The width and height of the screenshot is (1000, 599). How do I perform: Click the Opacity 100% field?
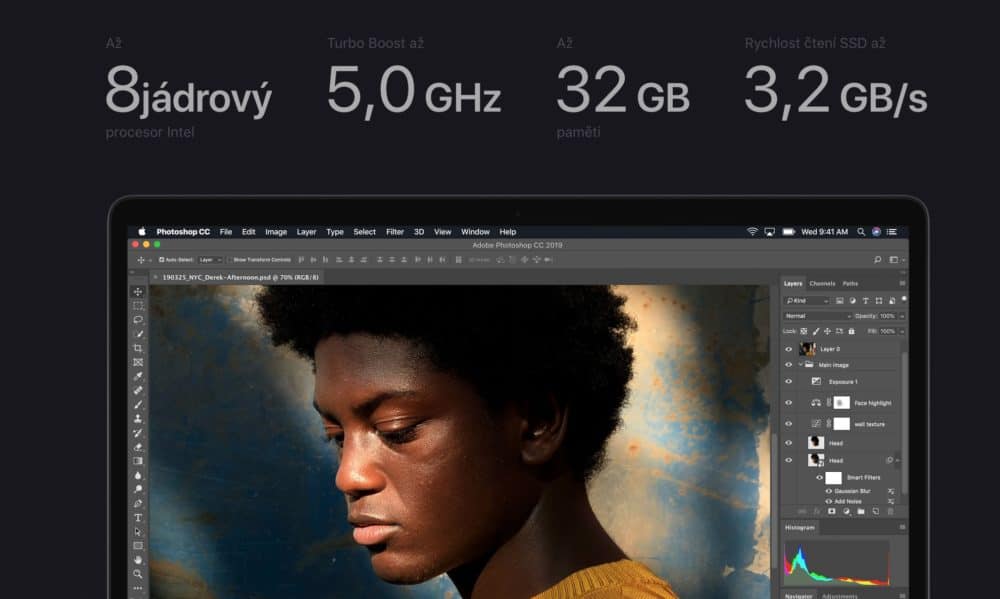[x=888, y=316]
